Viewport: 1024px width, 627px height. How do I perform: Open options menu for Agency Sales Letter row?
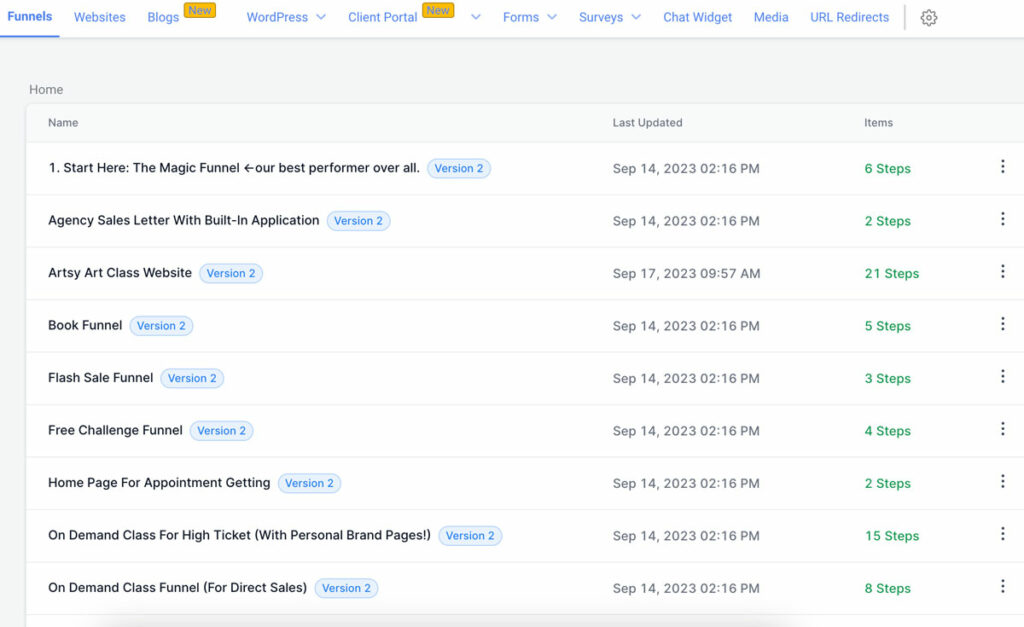point(1002,219)
